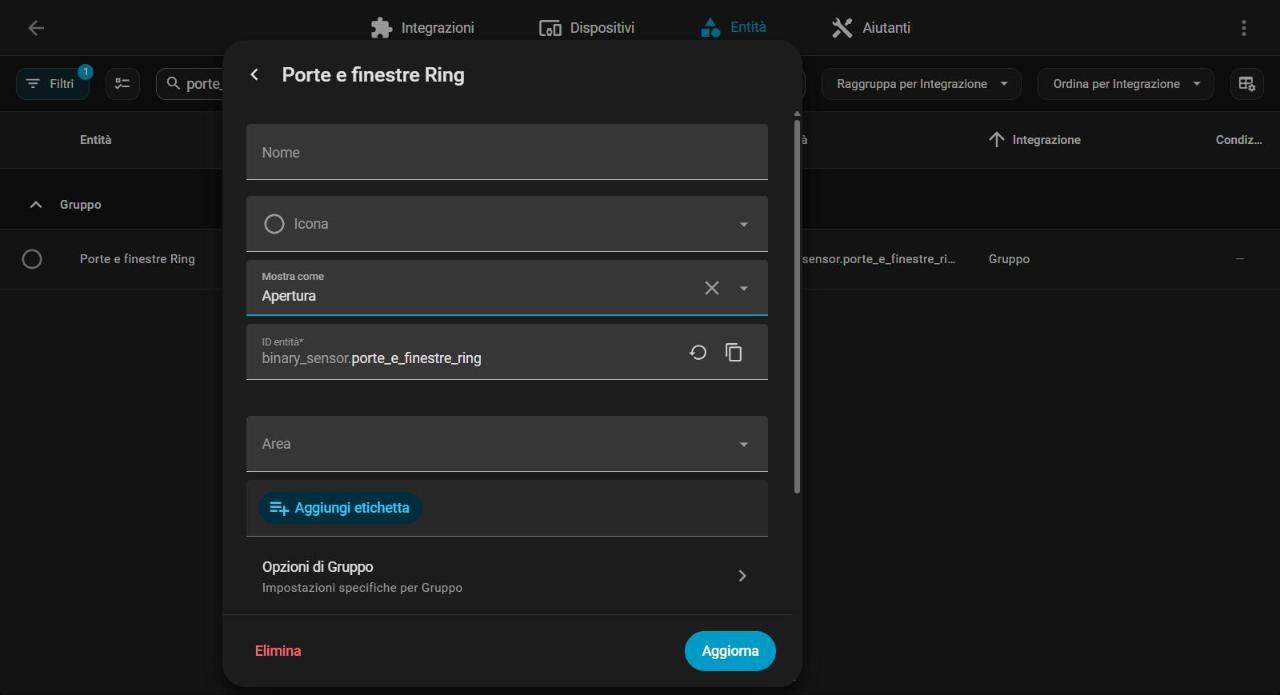Switch to the Entità tab
The height and width of the screenshot is (695, 1280).
pyautogui.click(x=733, y=28)
